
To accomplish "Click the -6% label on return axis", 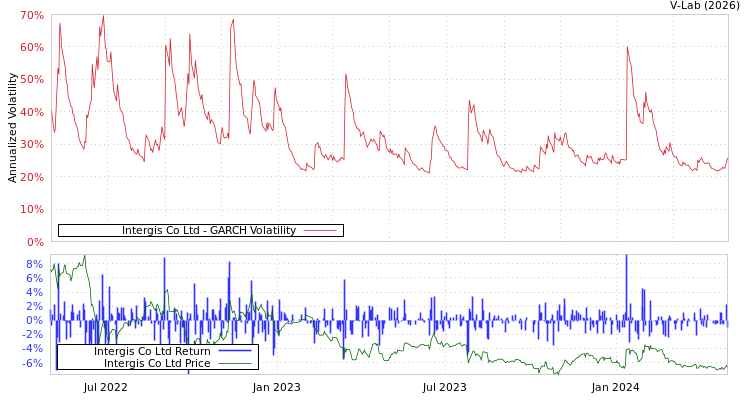I will pyautogui.click(x=33, y=363).
